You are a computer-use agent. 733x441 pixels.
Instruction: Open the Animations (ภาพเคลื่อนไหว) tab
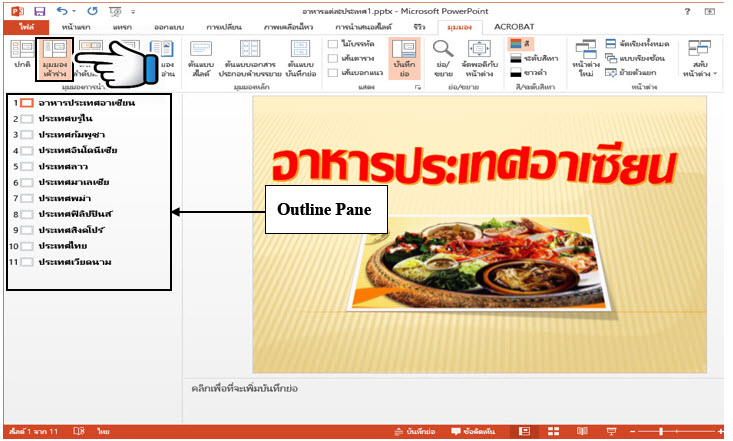click(x=288, y=27)
